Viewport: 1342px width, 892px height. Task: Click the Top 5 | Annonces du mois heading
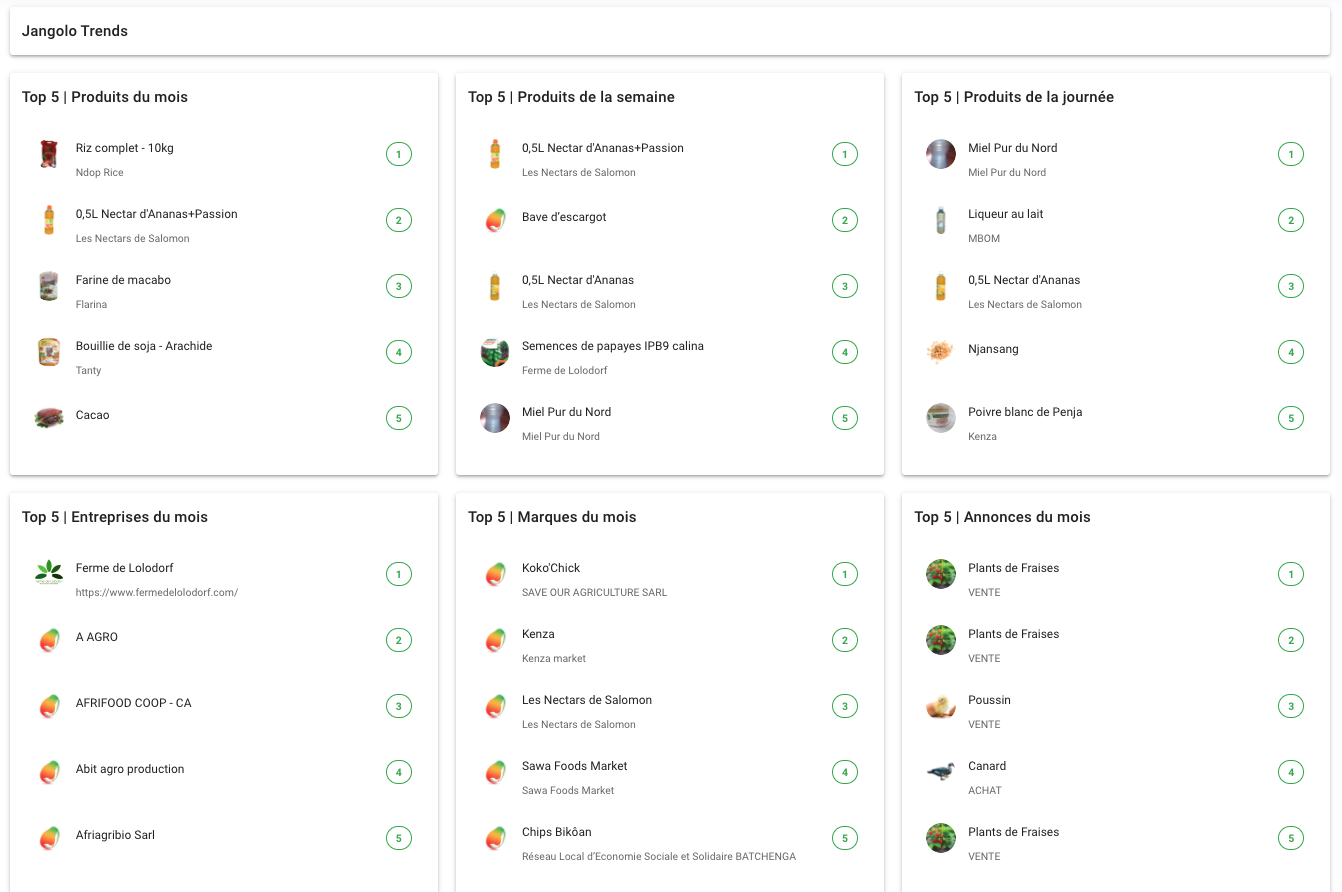point(1002,517)
